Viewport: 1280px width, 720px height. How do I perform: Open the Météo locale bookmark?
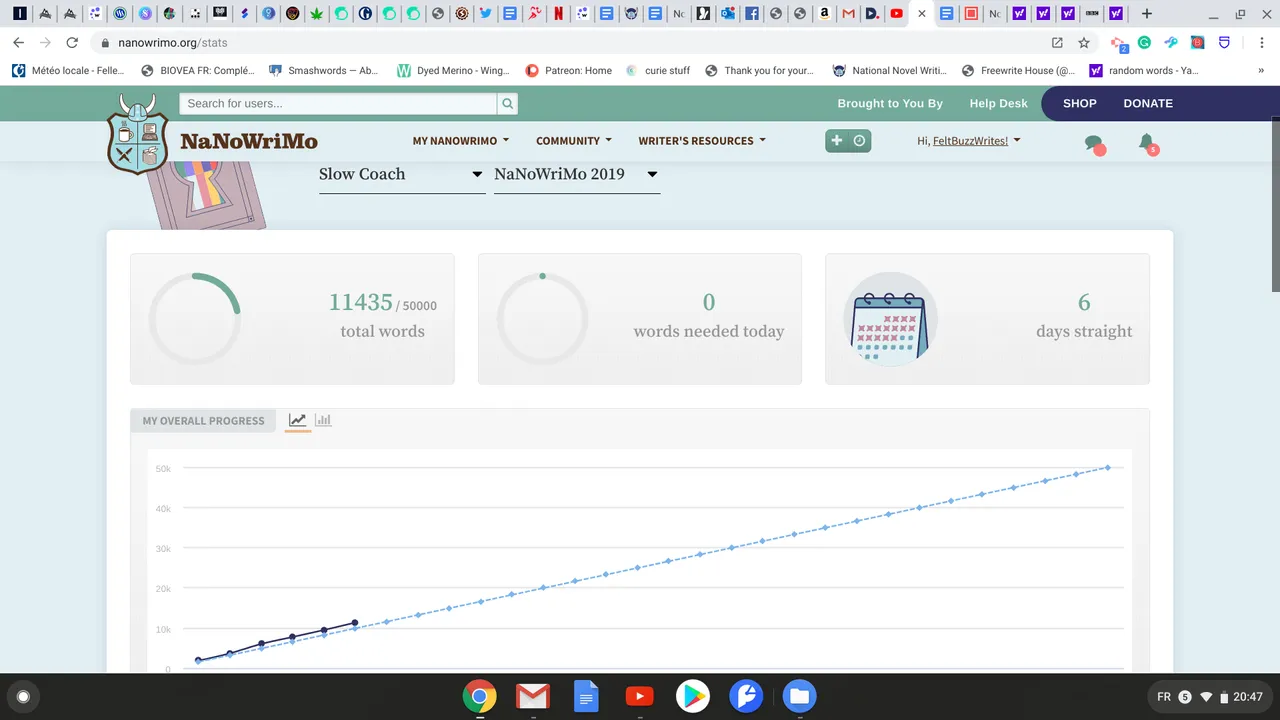click(x=68, y=71)
